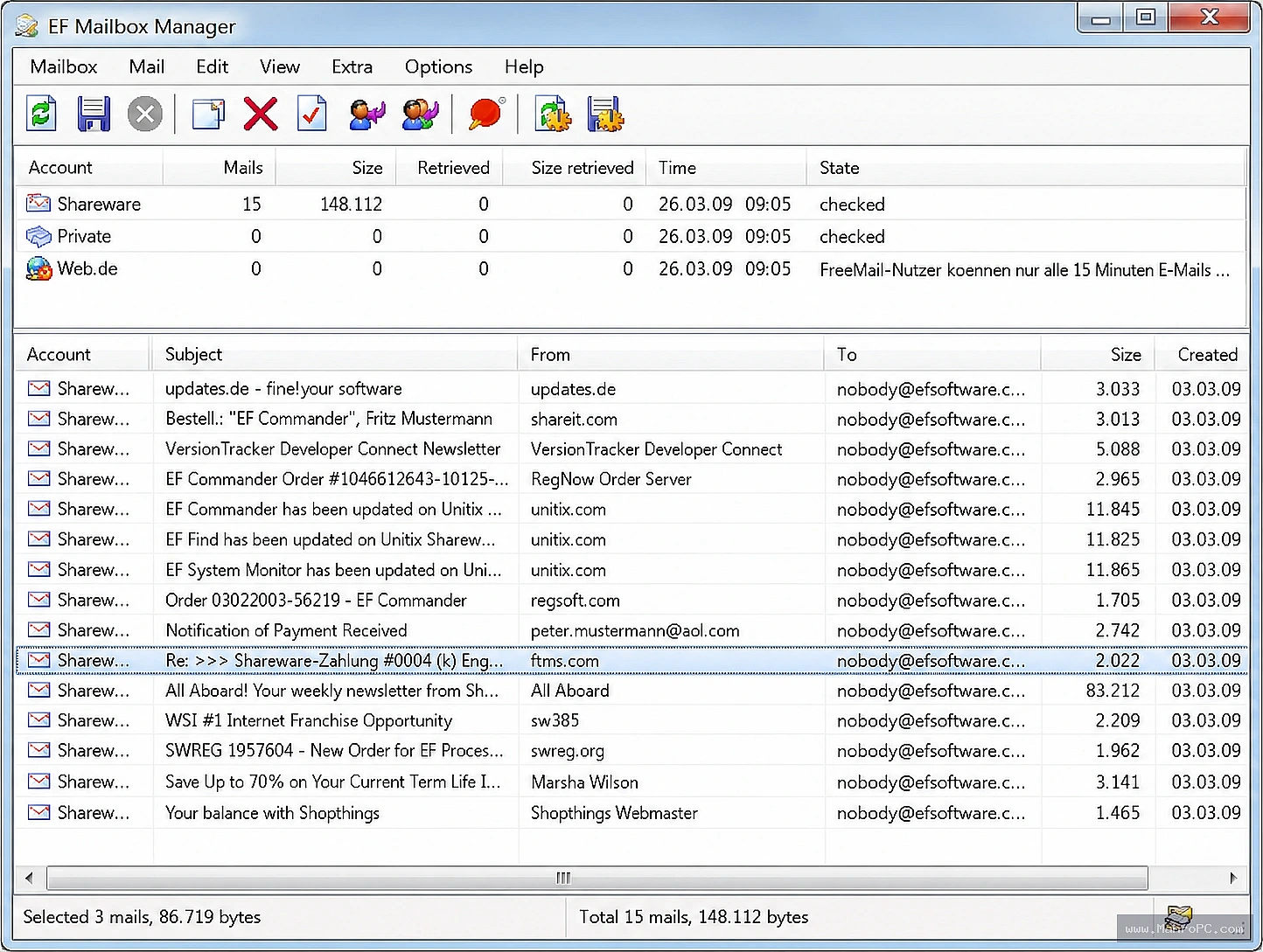1263x952 pixels.
Task: Click the single user with arrow icon
Action: coord(367,115)
